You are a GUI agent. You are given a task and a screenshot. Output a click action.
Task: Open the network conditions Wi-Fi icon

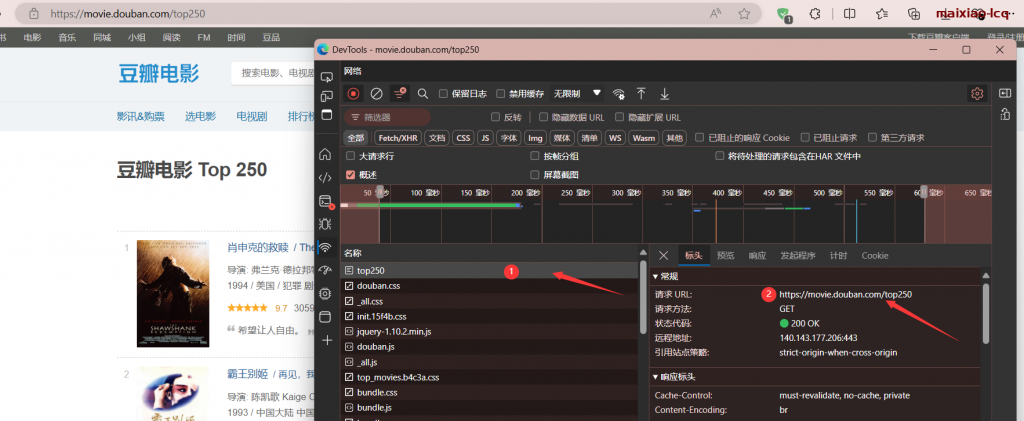pos(619,93)
